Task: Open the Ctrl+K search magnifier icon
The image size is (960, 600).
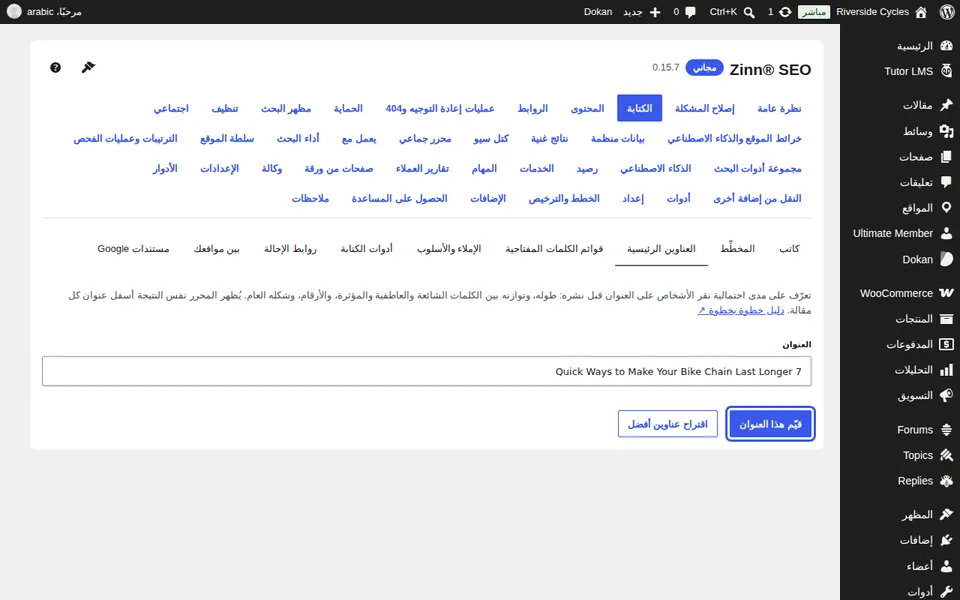Action: point(749,12)
